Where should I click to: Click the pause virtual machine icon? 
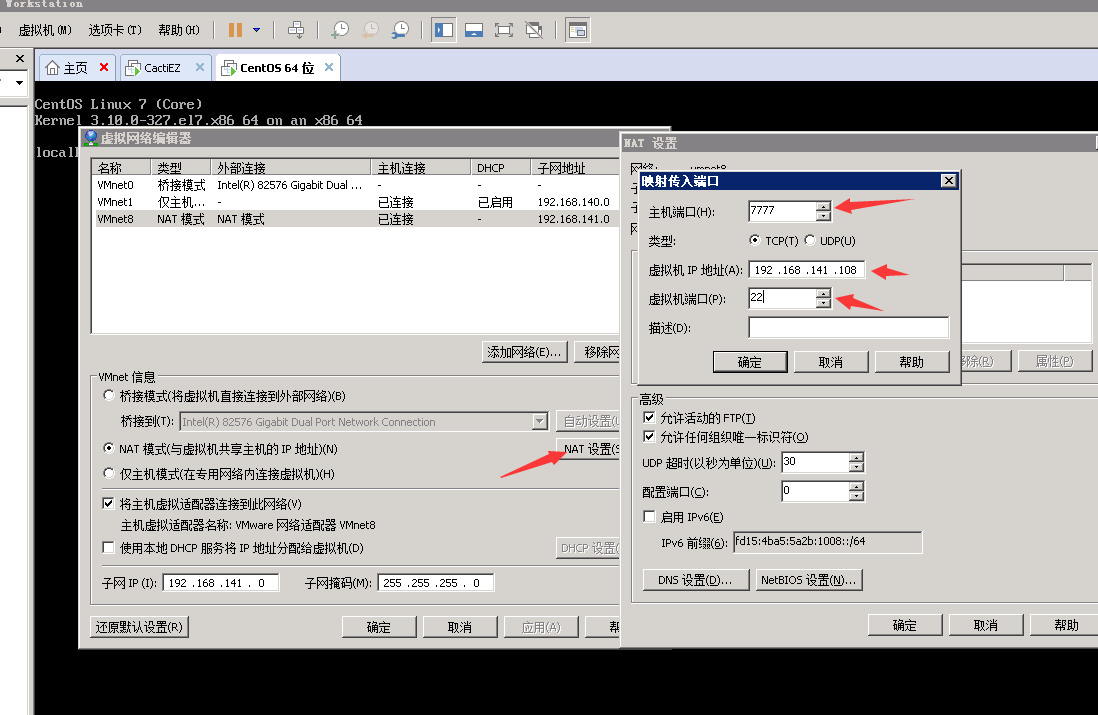pyautogui.click(x=235, y=30)
